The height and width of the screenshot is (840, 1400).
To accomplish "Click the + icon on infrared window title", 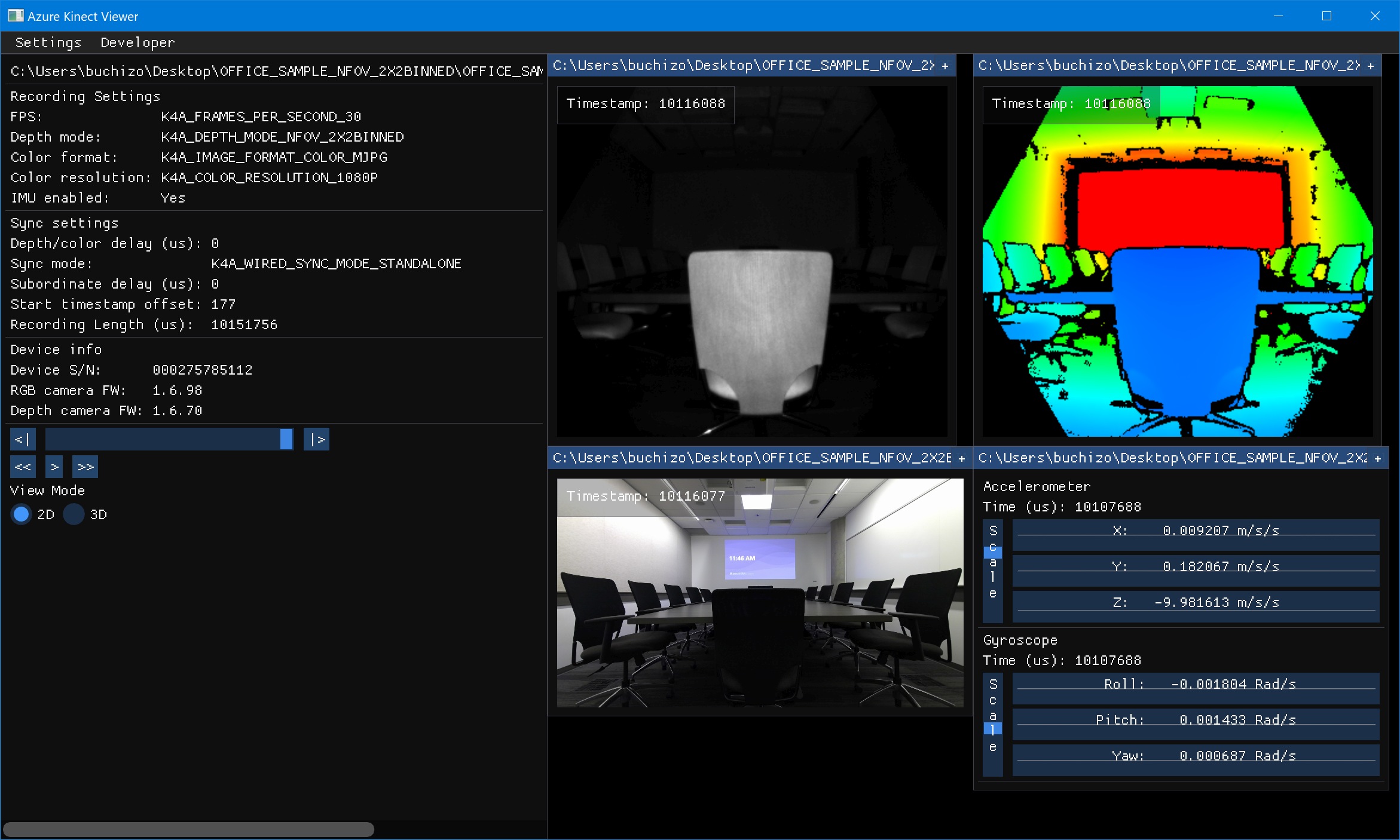I will point(945,66).
